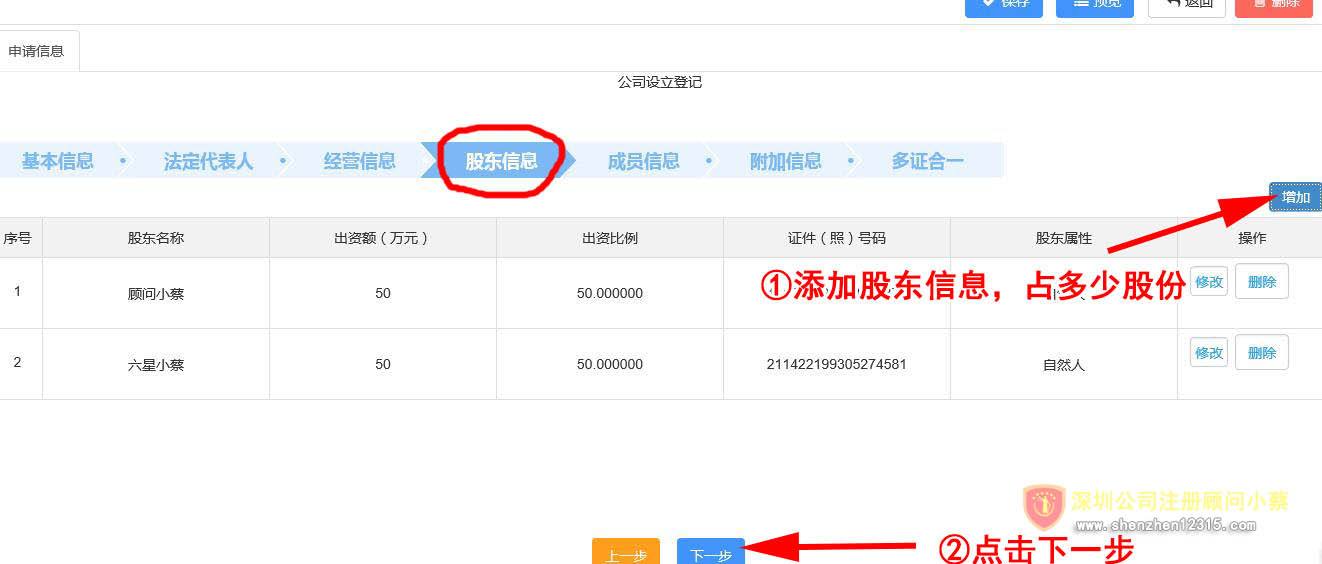Go to the 成员信息 step

[x=643, y=161]
